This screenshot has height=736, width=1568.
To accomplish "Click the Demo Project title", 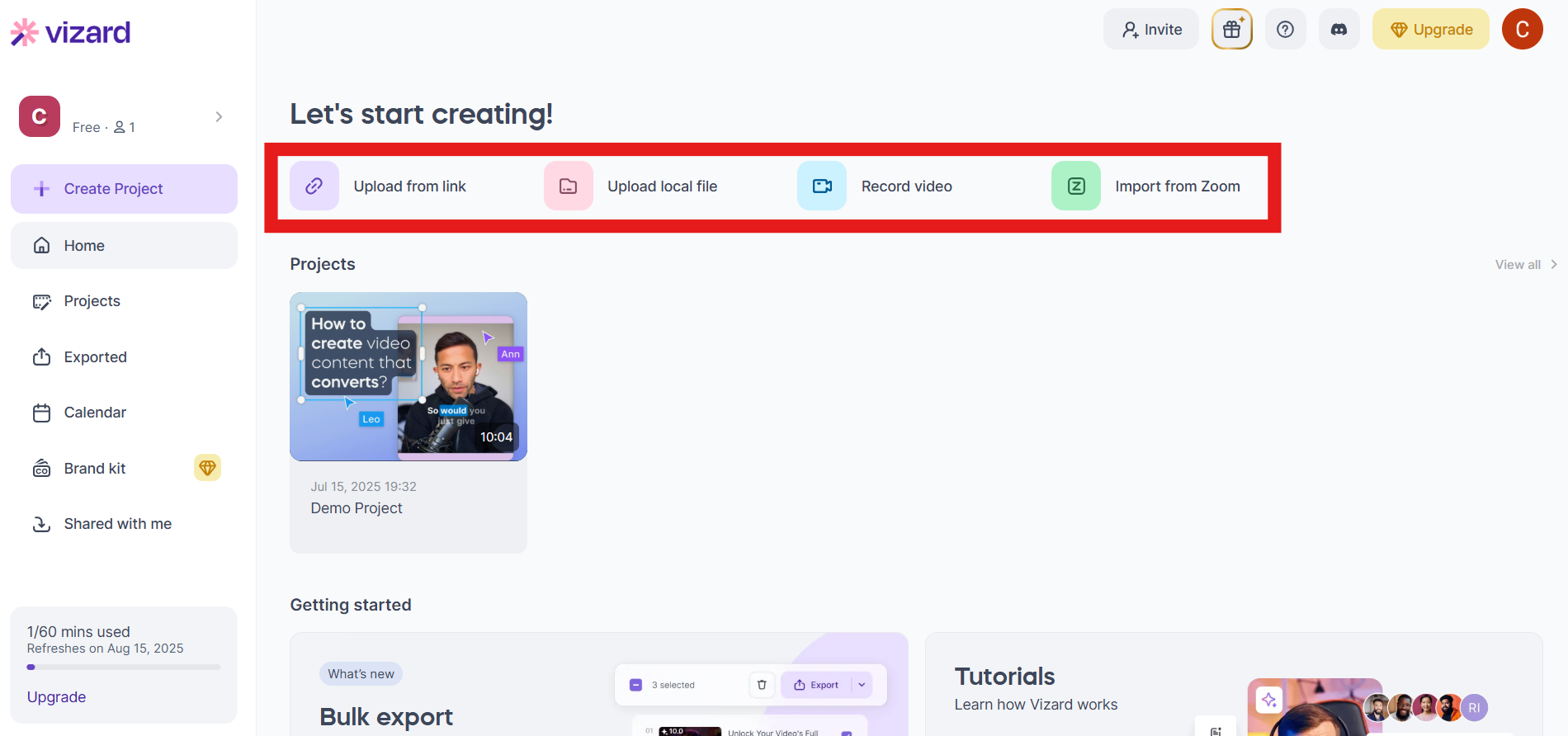I will pyautogui.click(x=357, y=508).
